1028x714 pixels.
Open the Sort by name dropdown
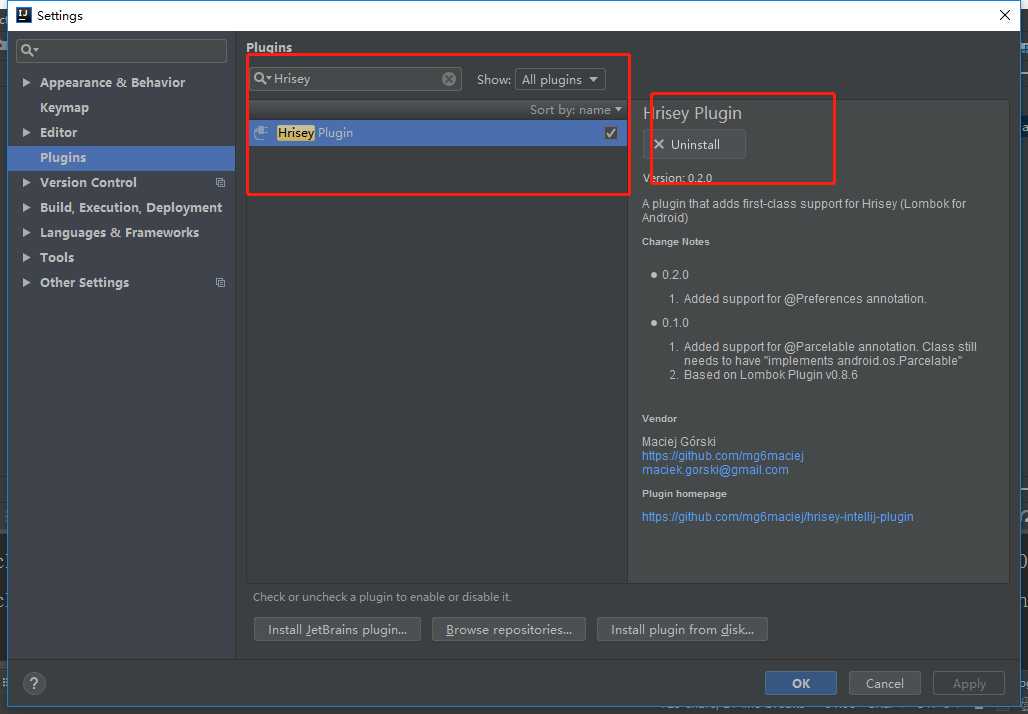click(576, 110)
